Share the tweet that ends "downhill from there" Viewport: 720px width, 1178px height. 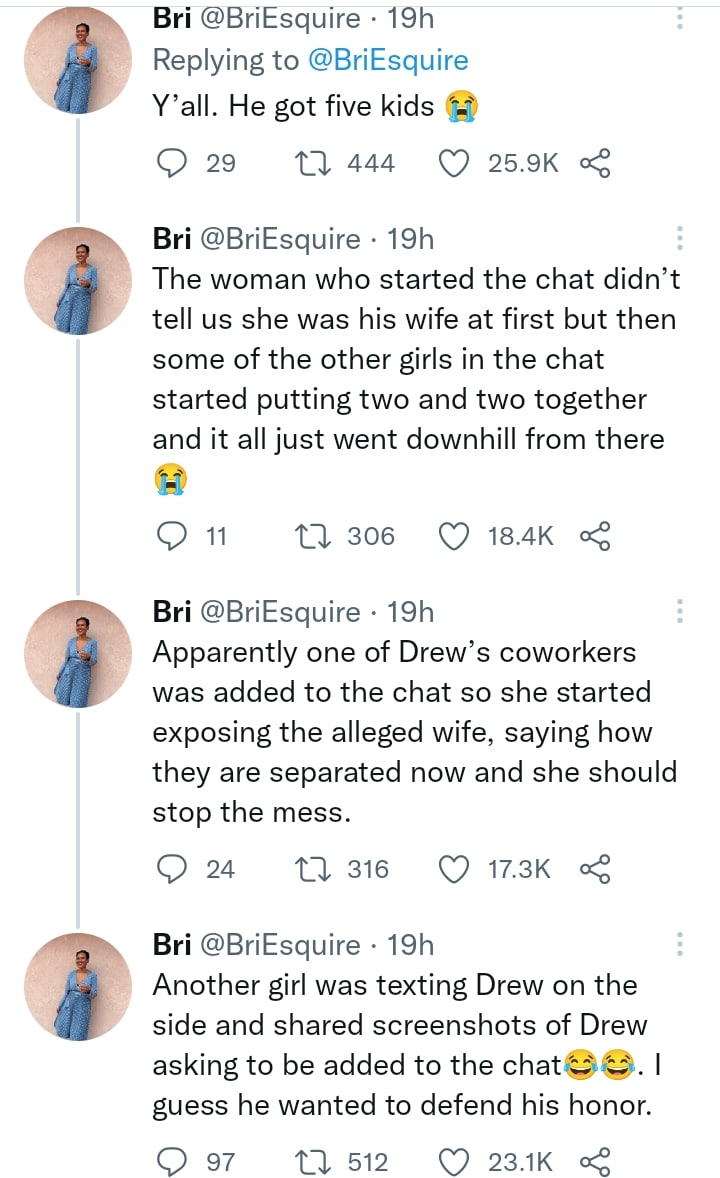pyautogui.click(x=595, y=537)
